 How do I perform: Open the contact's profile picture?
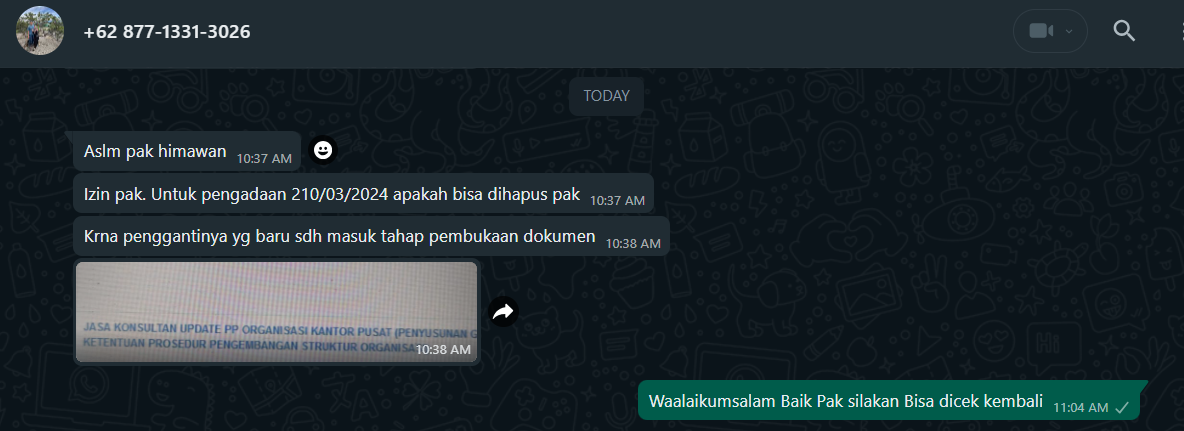click(x=40, y=31)
